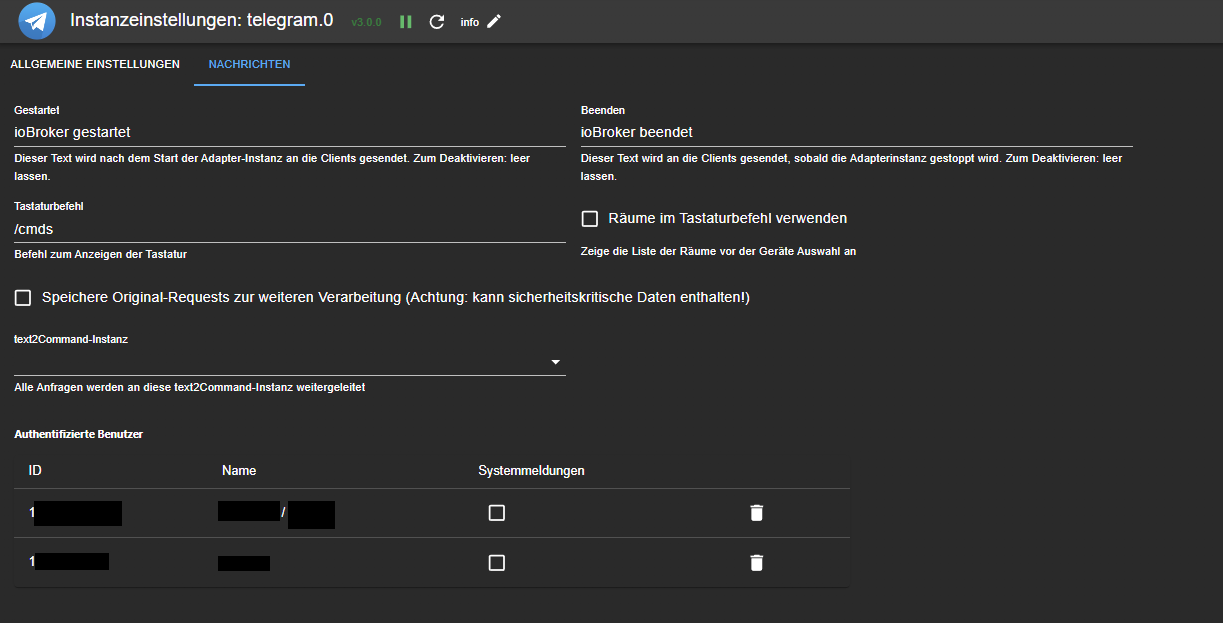Click the Instanzeinstellungen: telegram.0 title
This screenshot has width=1223, height=623.
[201, 19]
